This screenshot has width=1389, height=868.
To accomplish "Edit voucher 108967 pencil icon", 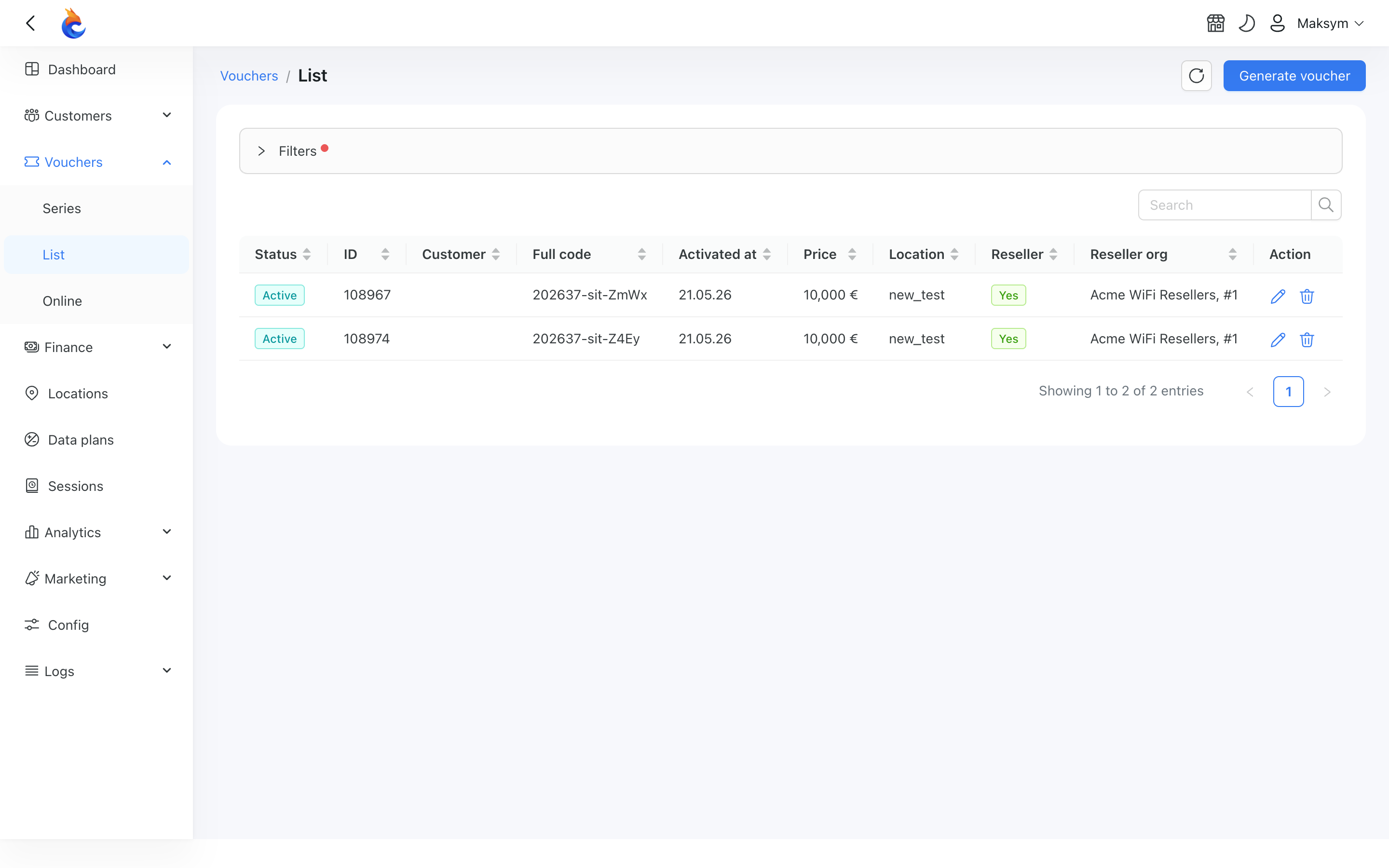I will click(x=1278, y=296).
